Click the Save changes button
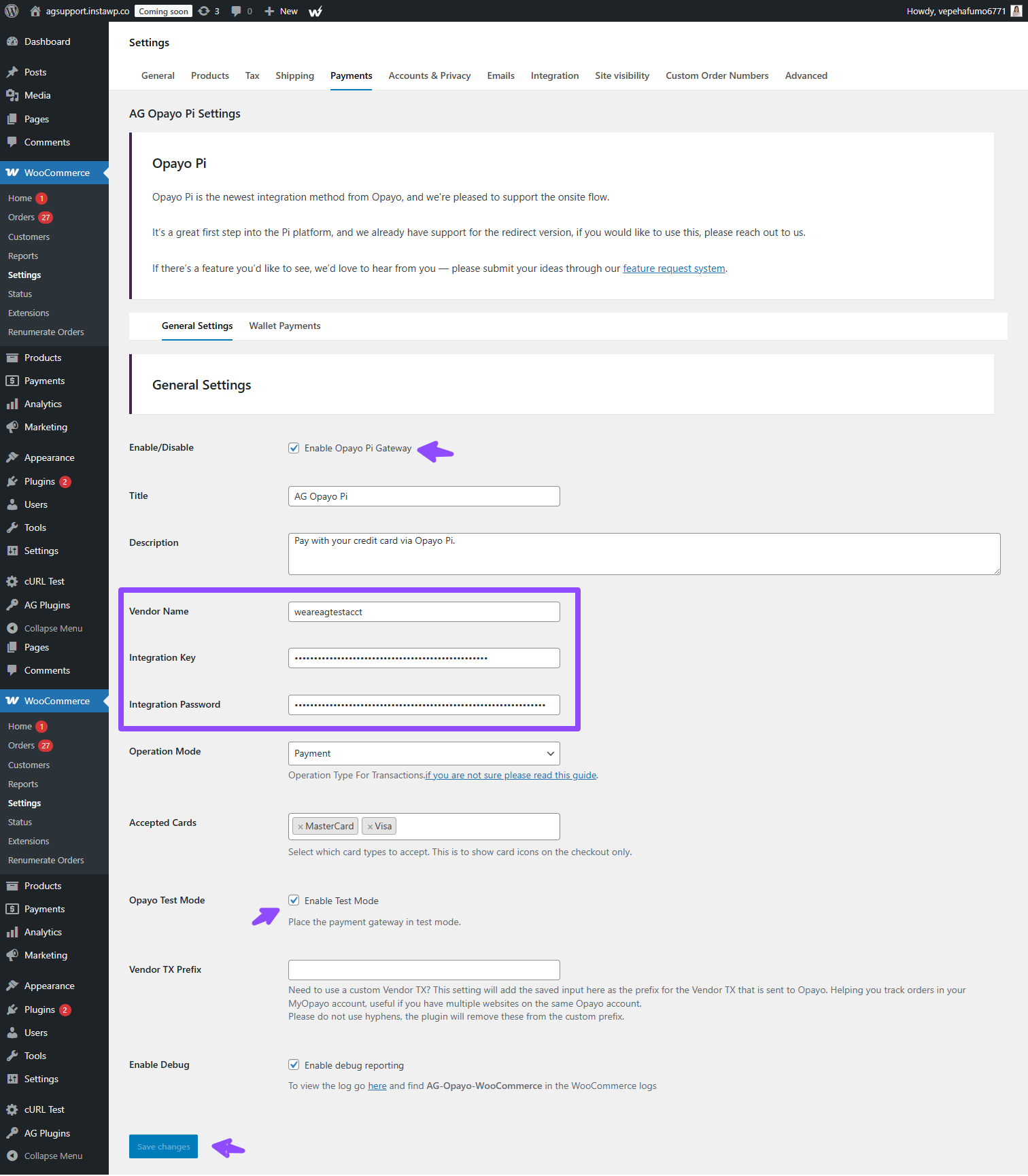The height and width of the screenshot is (1176, 1028). (163, 1146)
